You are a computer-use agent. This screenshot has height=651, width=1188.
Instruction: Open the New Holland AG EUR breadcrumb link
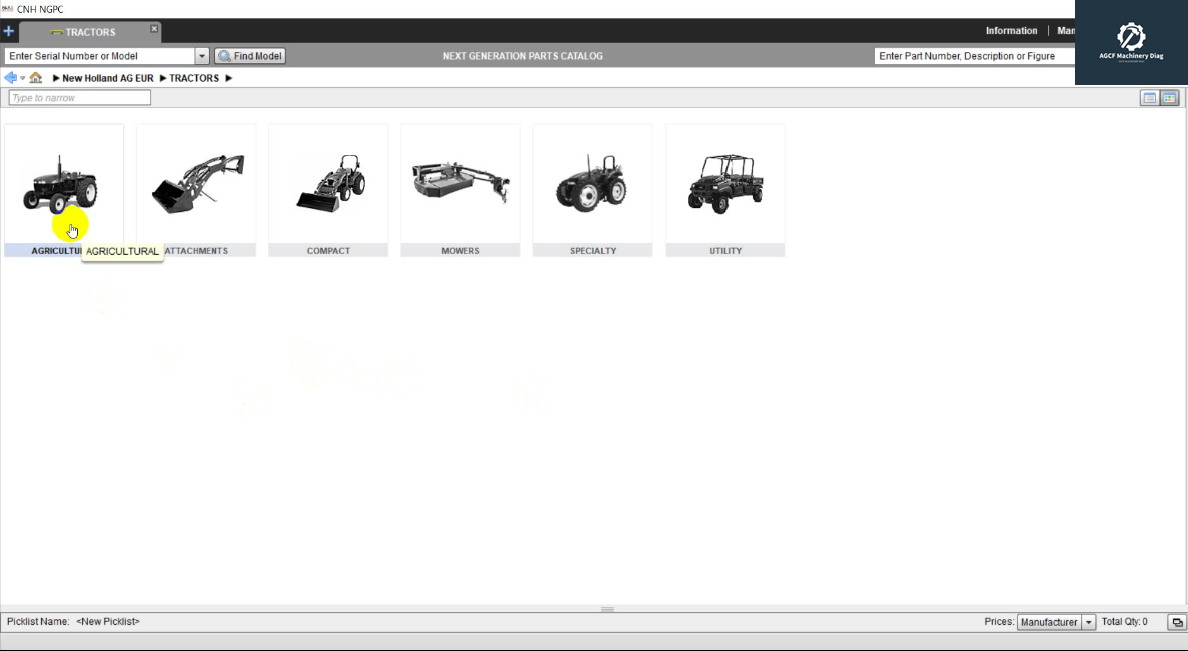pos(107,77)
